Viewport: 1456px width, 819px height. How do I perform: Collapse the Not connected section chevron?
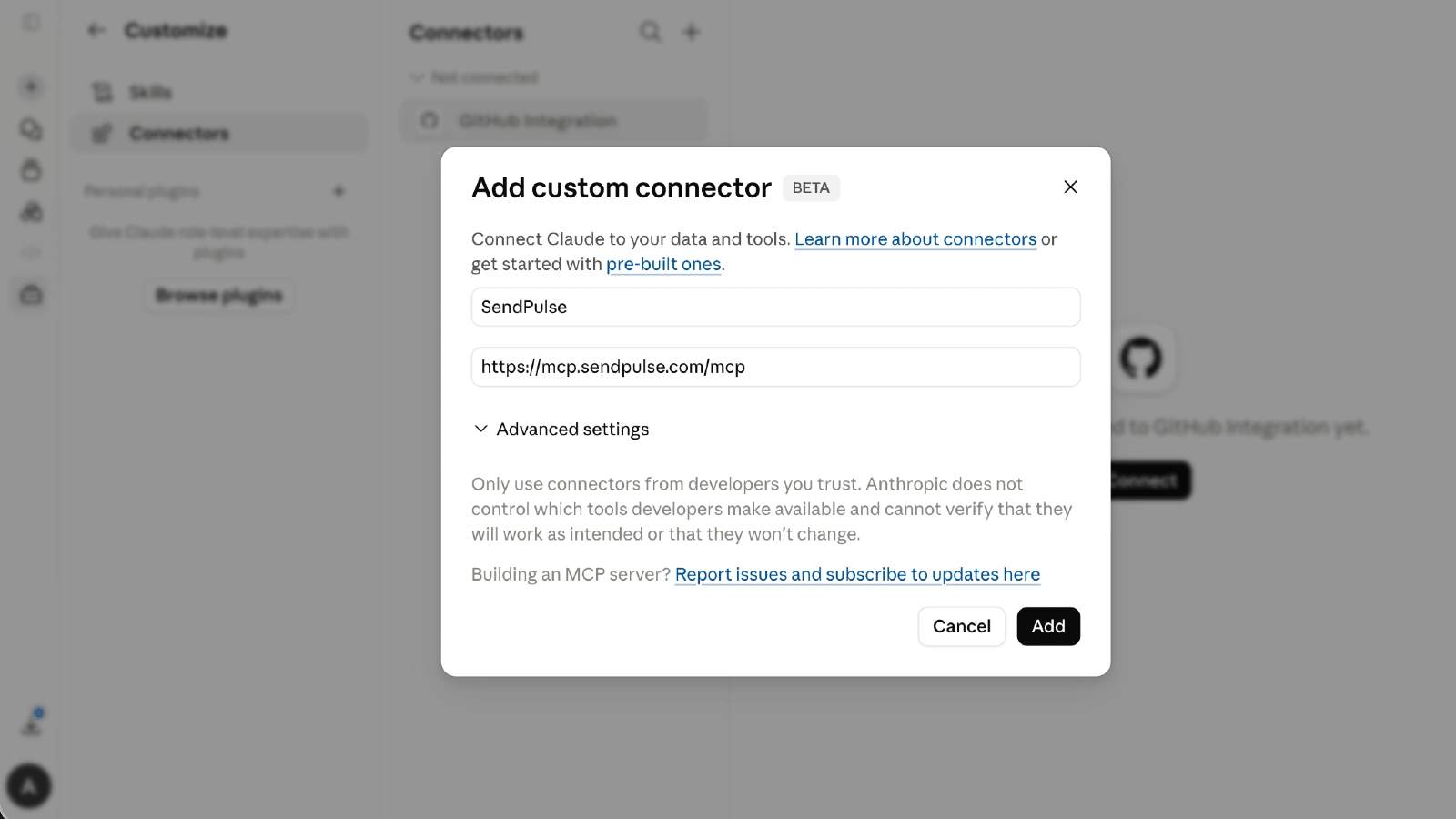coord(417,77)
